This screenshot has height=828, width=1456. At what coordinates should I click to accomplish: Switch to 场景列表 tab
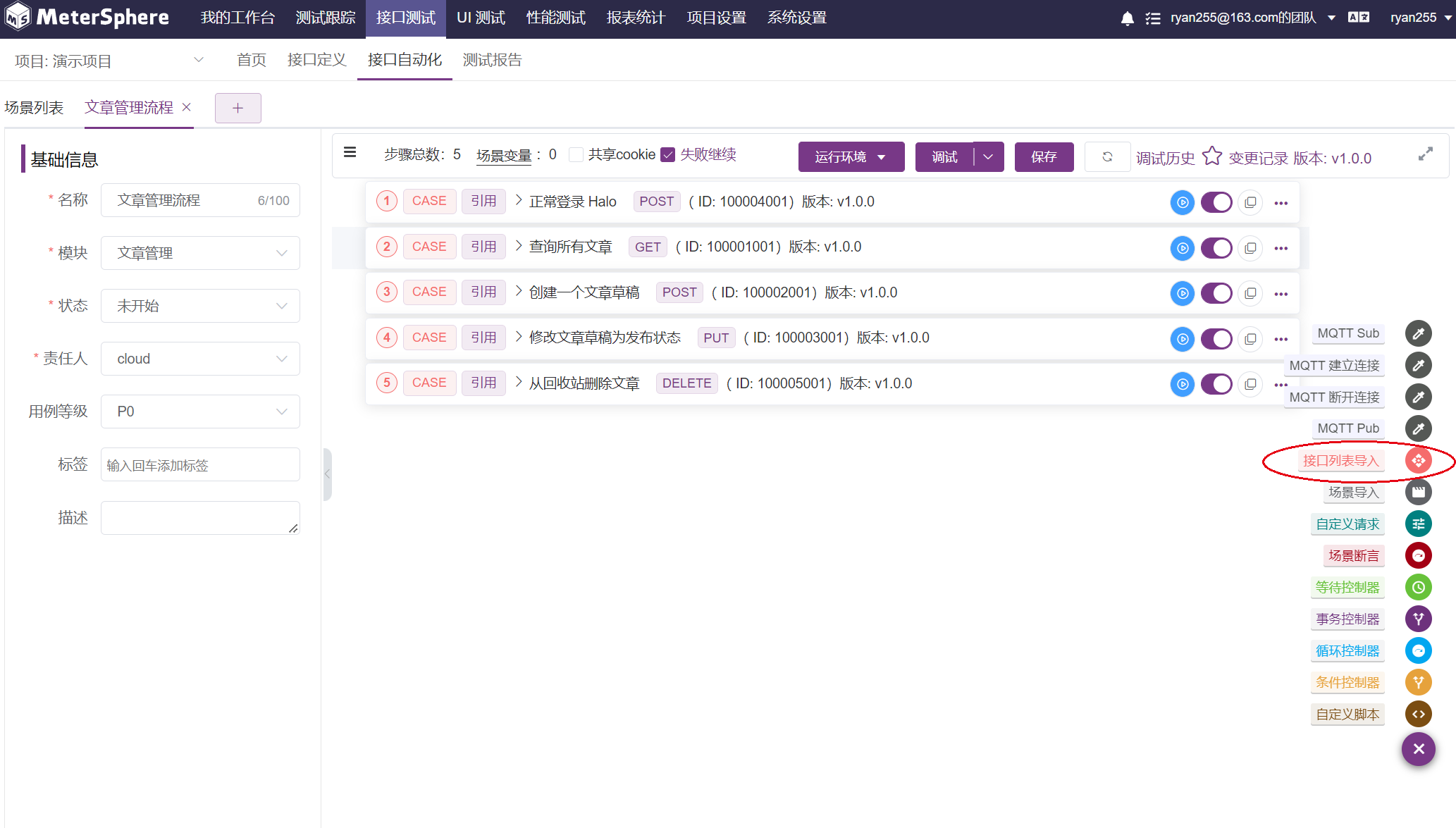pyautogui.click(x=34, y=107)
